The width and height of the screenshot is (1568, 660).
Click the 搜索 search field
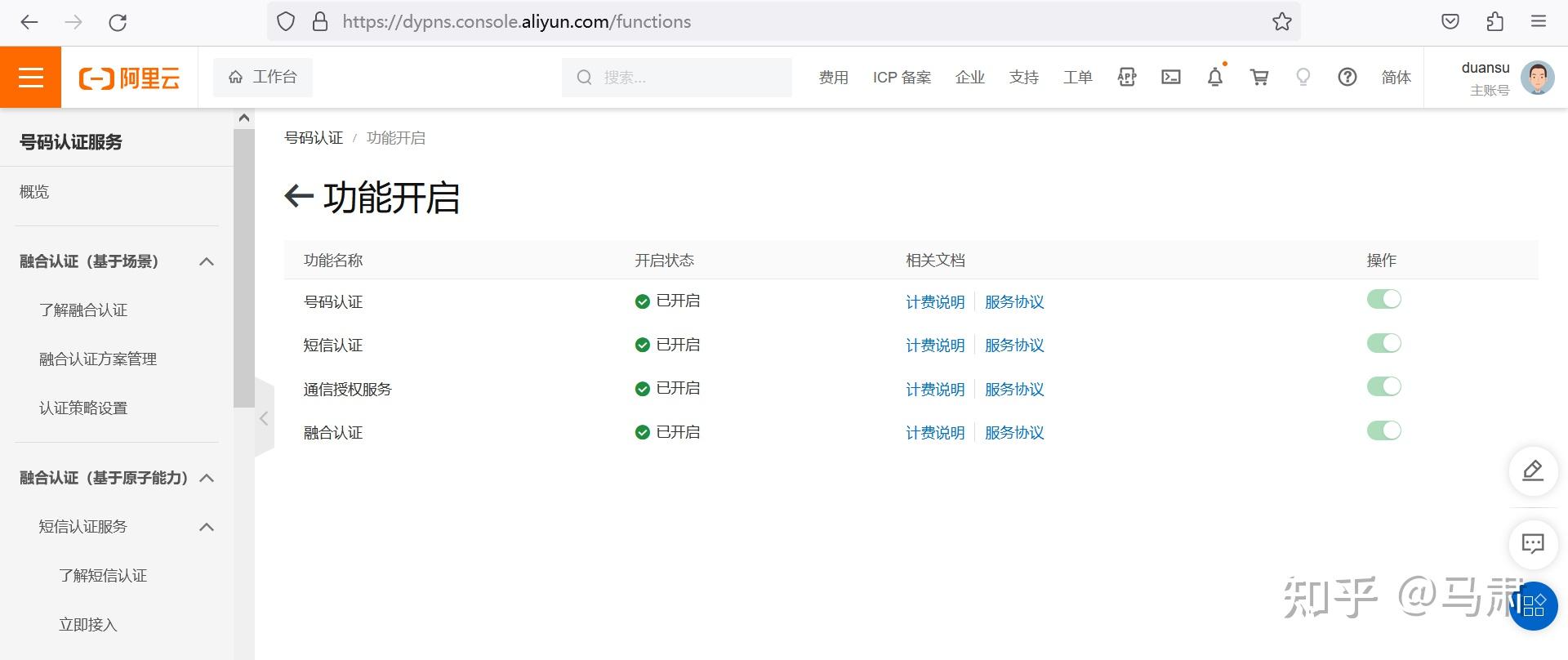tap(677, 78)
